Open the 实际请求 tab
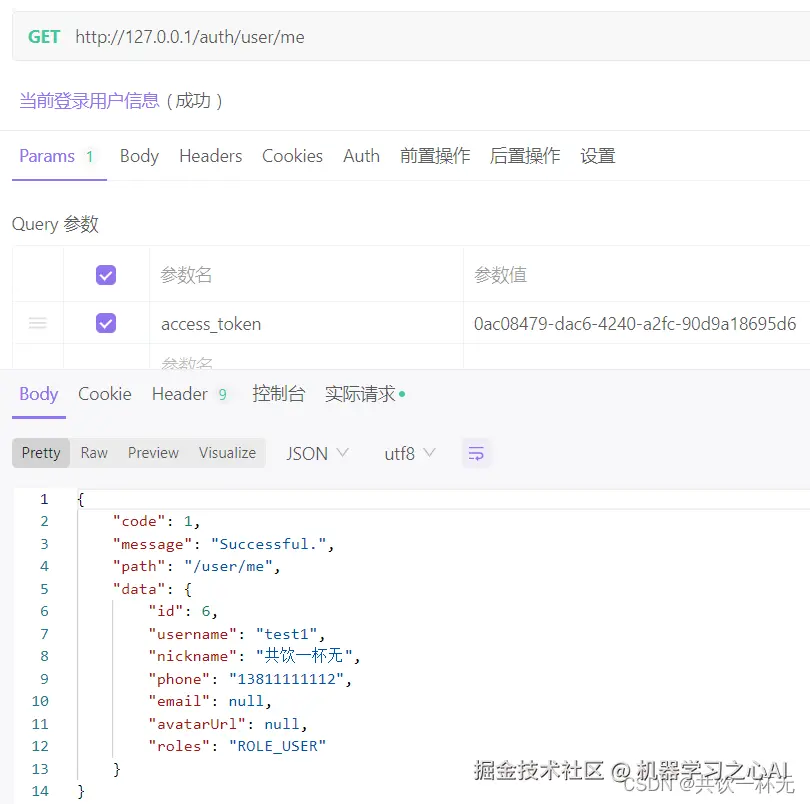The image size is (810, 804). [x=365, y=394]
